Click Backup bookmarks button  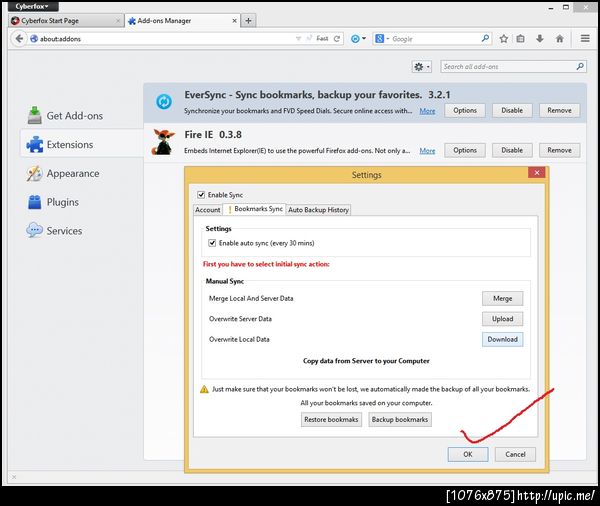pyautogui.click(x=400, y=419)
